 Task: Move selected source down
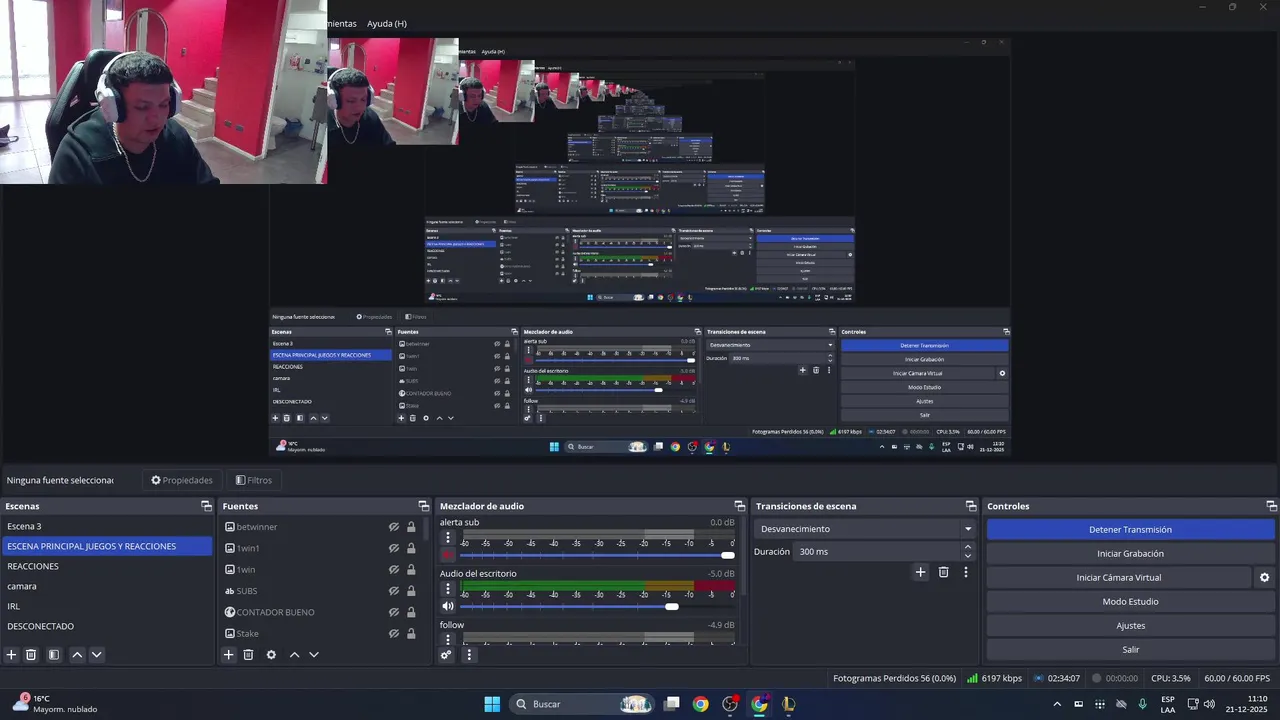pyautogui.click(x=313, y=655)
